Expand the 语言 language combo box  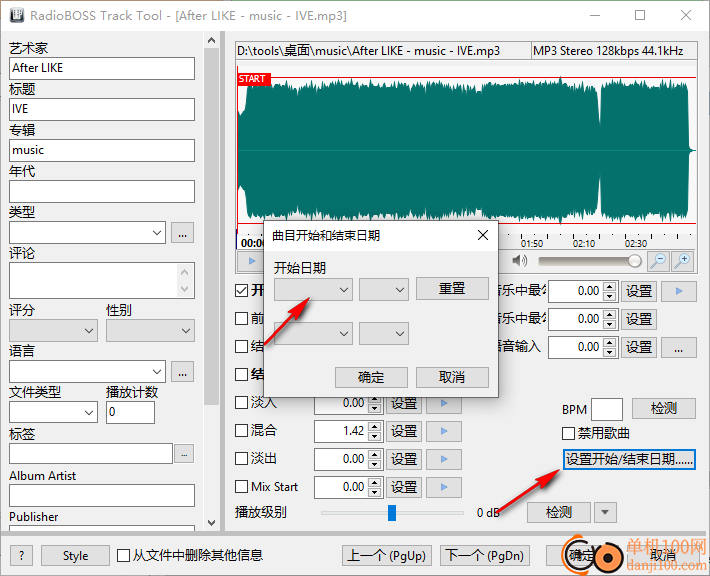157,372
